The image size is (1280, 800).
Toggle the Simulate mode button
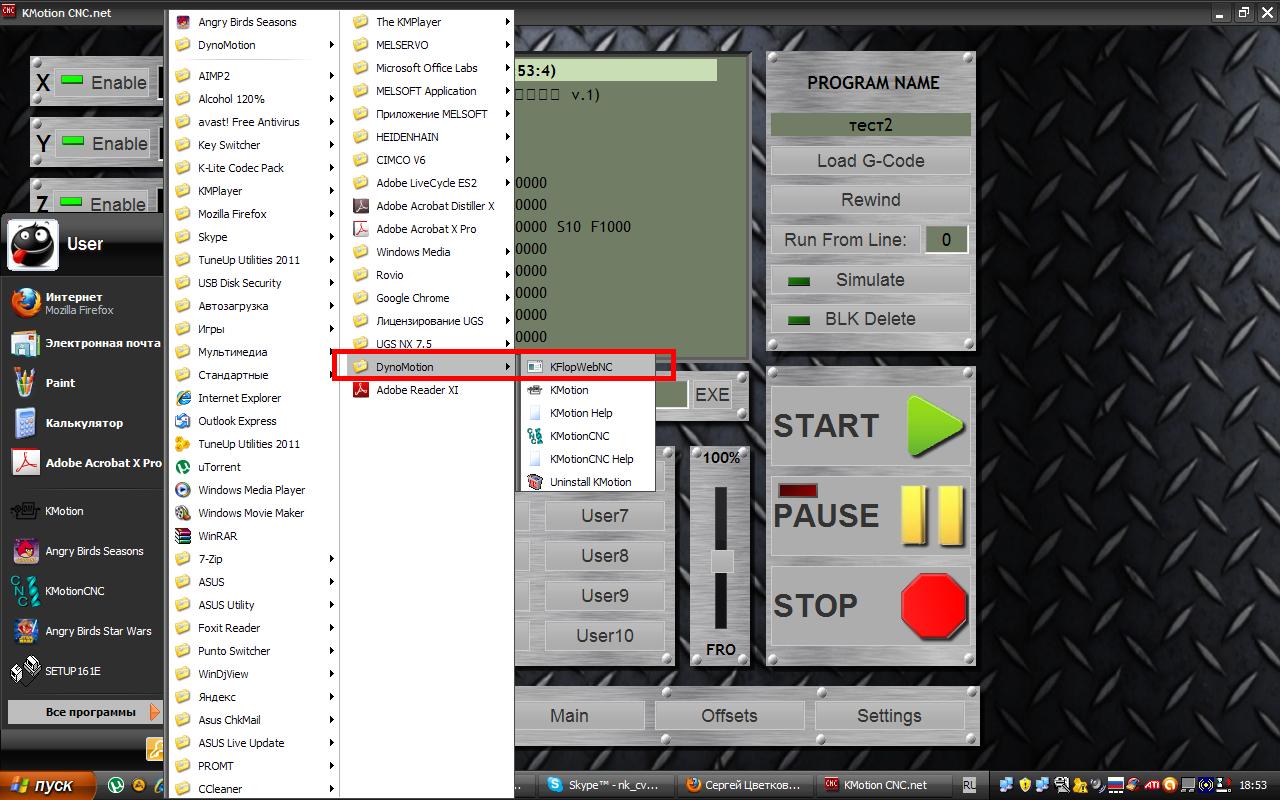click(871, 280)
